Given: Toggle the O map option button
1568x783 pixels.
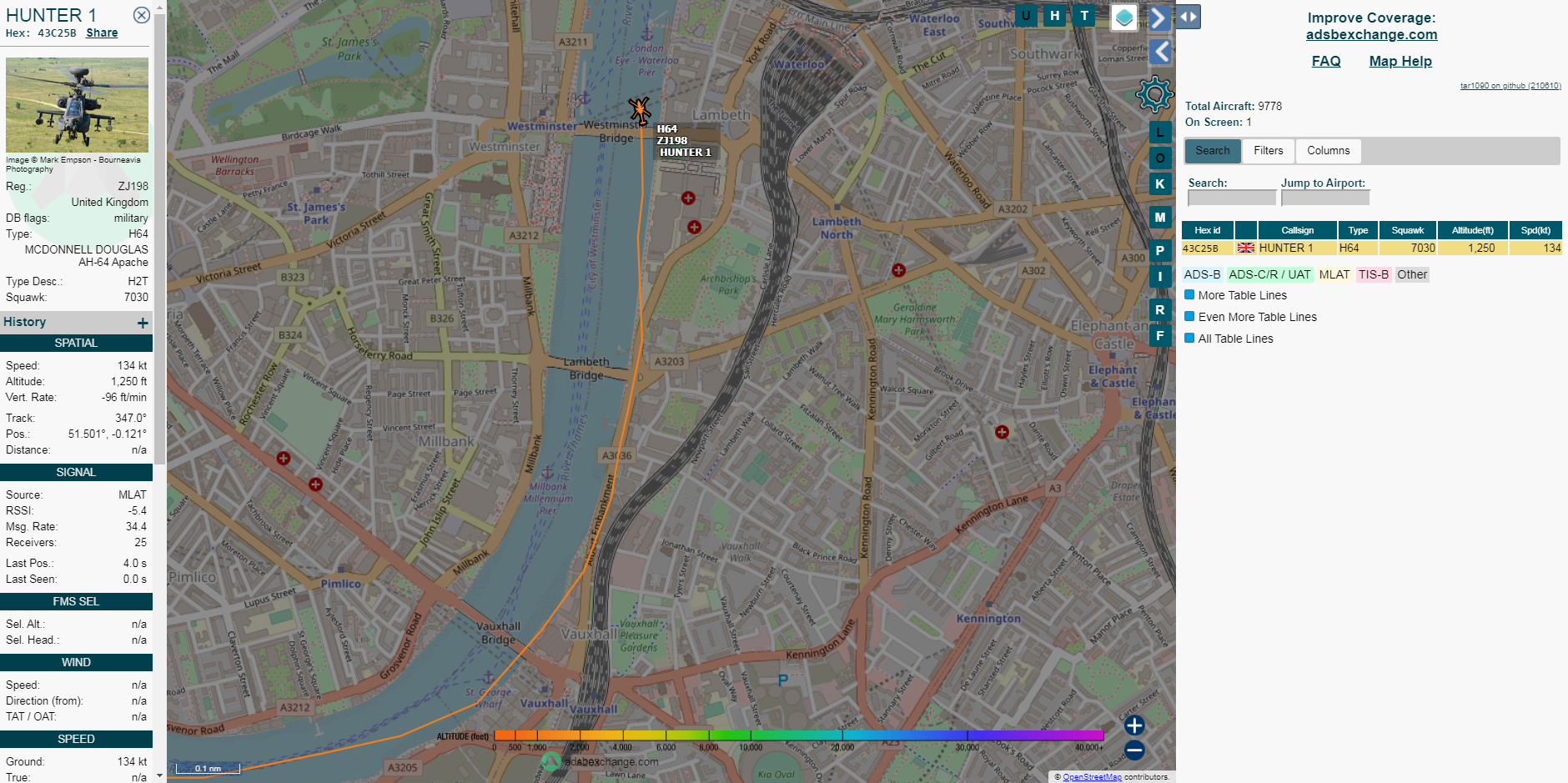Looking at the screenshot, I should 1160,158.
